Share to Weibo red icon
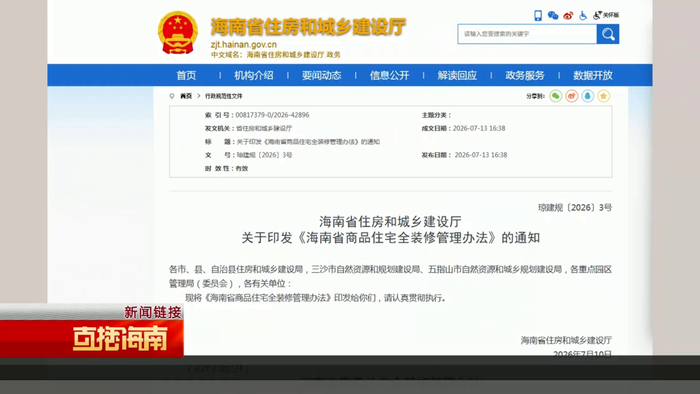The image size is (700, 394). [571, 96]
